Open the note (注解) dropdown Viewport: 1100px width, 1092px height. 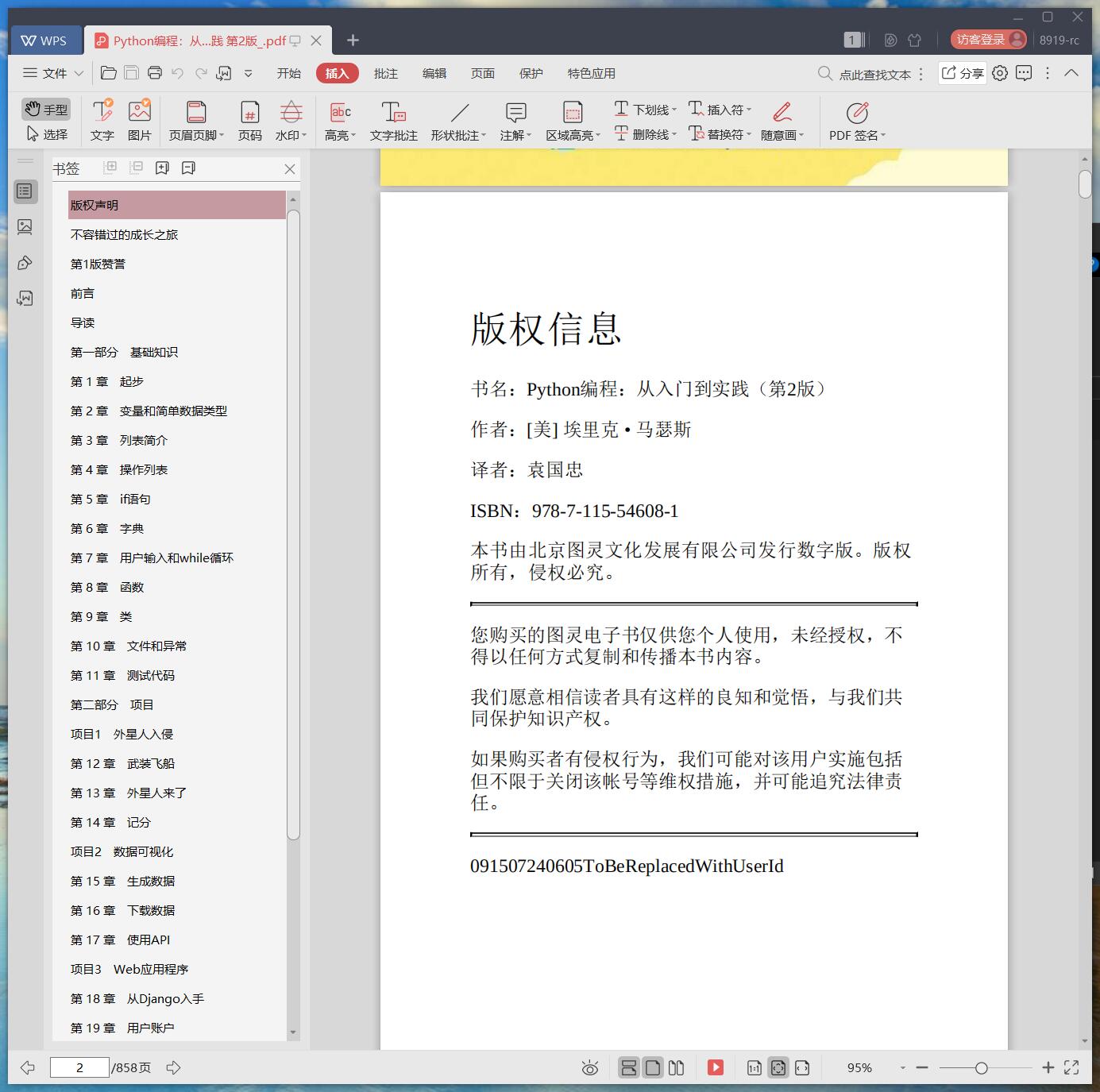[516, 121]
